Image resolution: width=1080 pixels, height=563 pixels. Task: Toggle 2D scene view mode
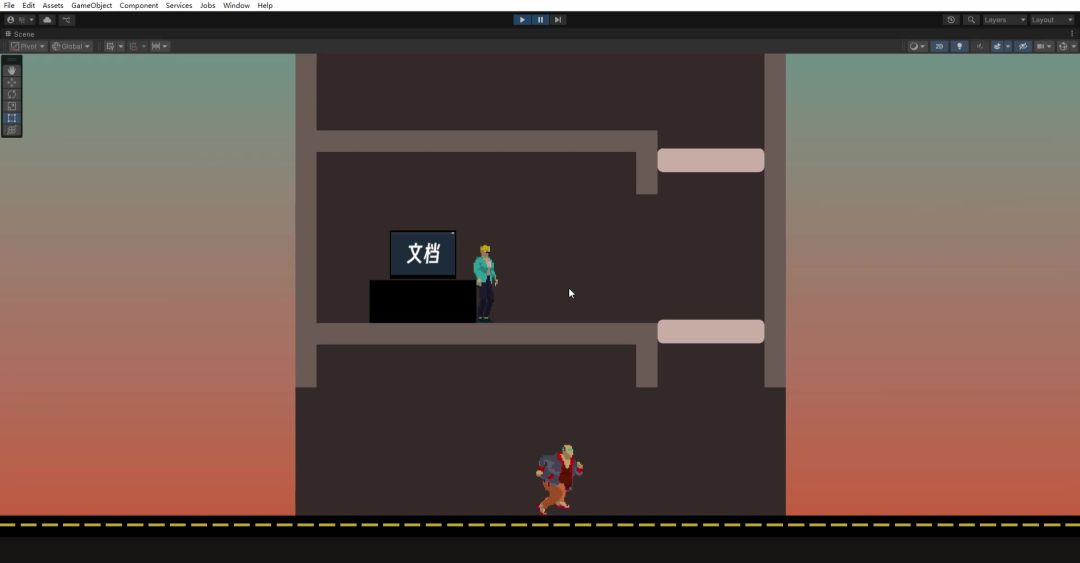[x=939, y=46]
